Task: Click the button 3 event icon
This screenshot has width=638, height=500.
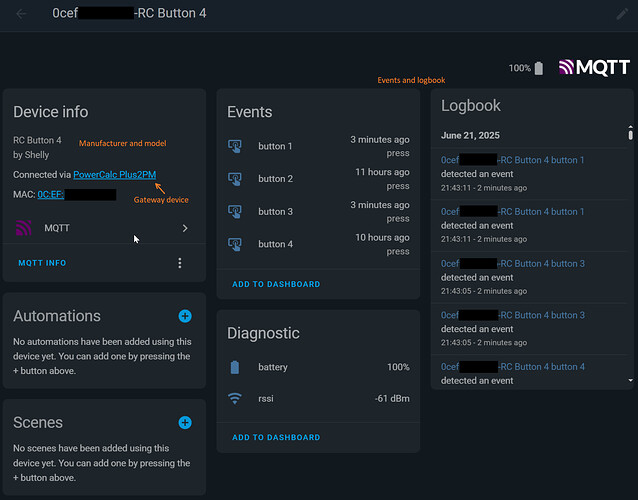Action: pos(235,212)
